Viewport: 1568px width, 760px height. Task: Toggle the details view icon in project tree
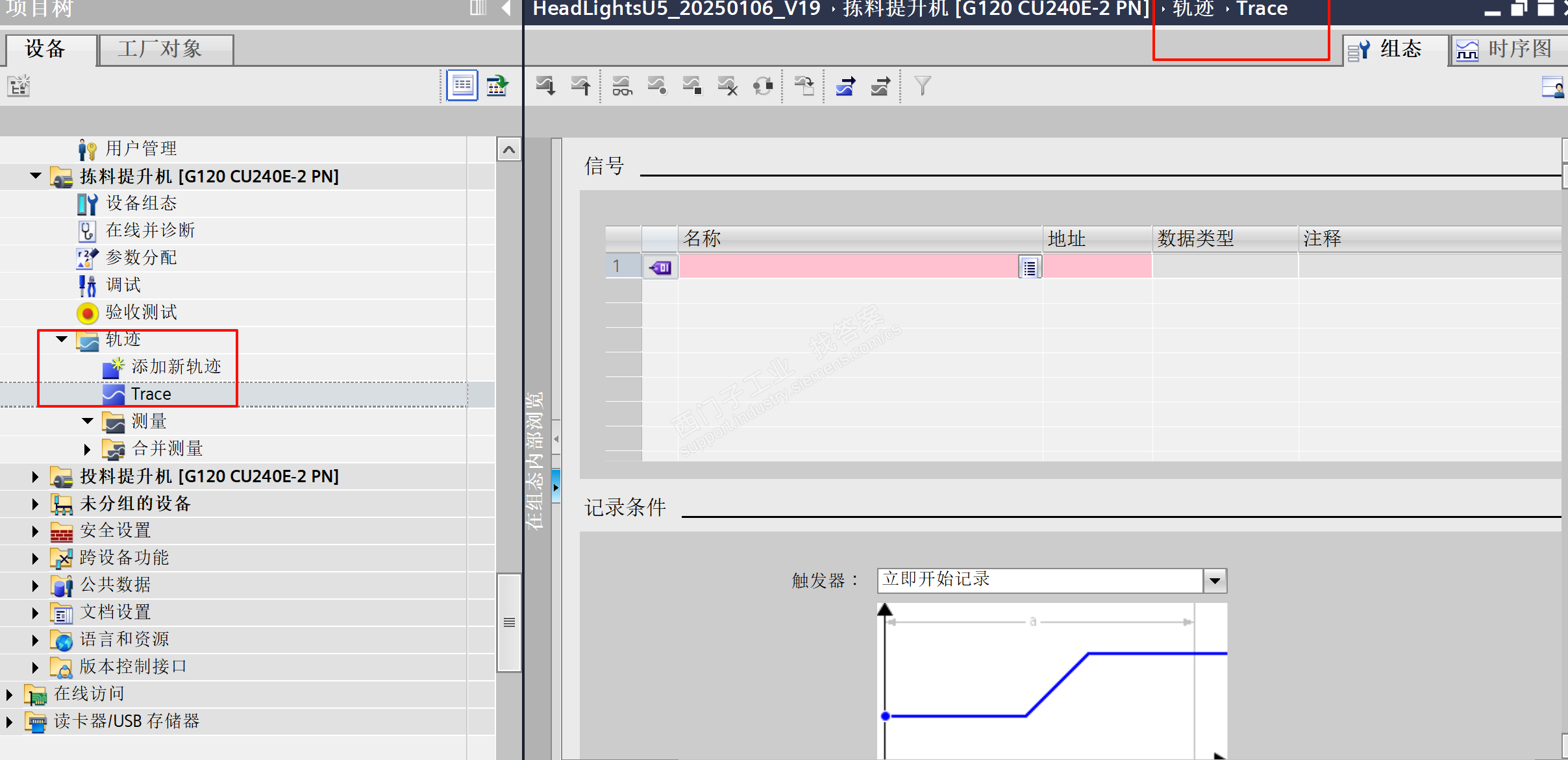click(x=462, y=86)
